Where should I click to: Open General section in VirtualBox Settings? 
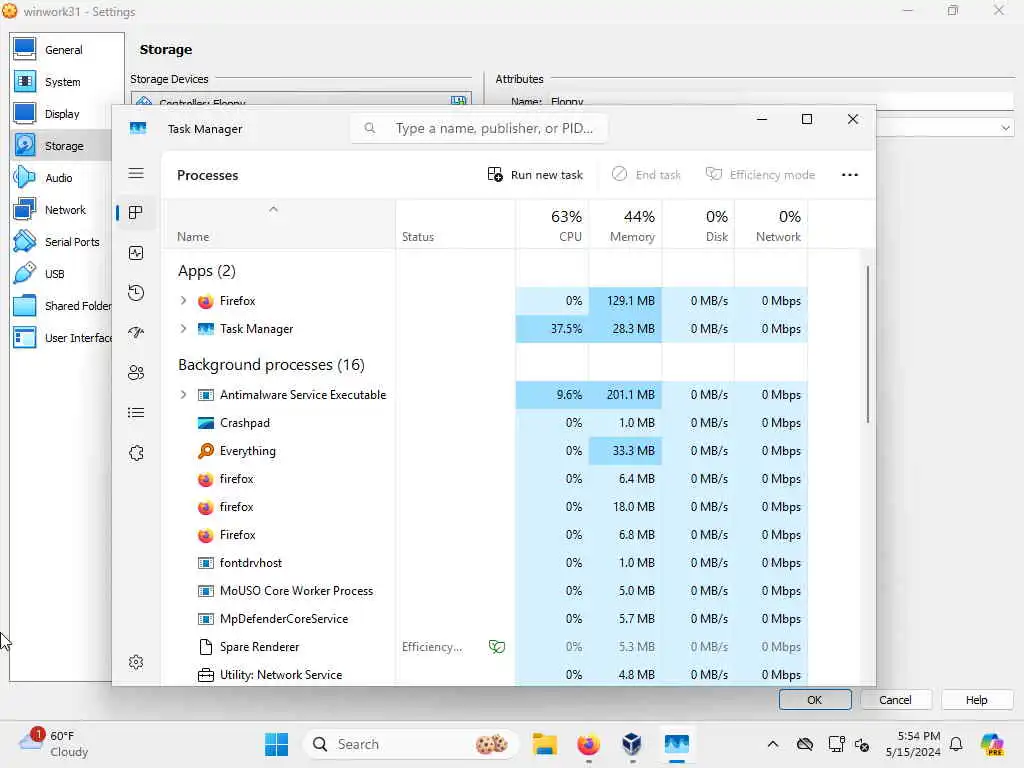61,50
